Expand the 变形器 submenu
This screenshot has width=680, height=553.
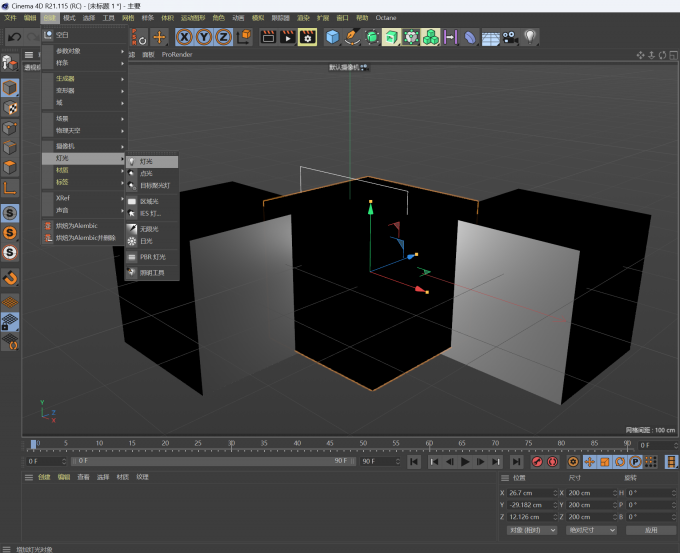(x=84, y=91)
